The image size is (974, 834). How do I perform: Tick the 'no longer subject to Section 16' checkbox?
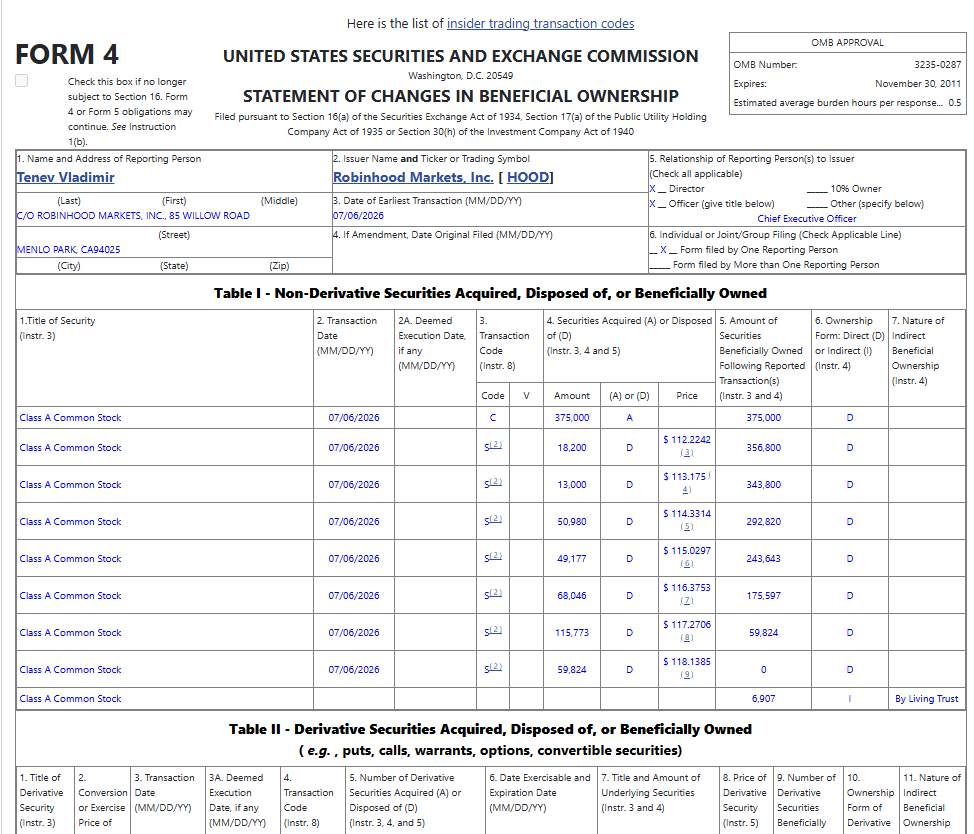point(22,81)
